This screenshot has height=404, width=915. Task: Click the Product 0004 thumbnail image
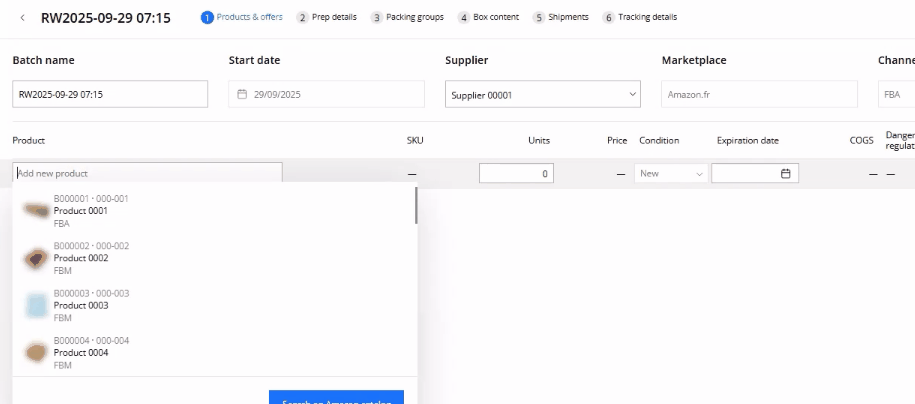coord(37,352)
